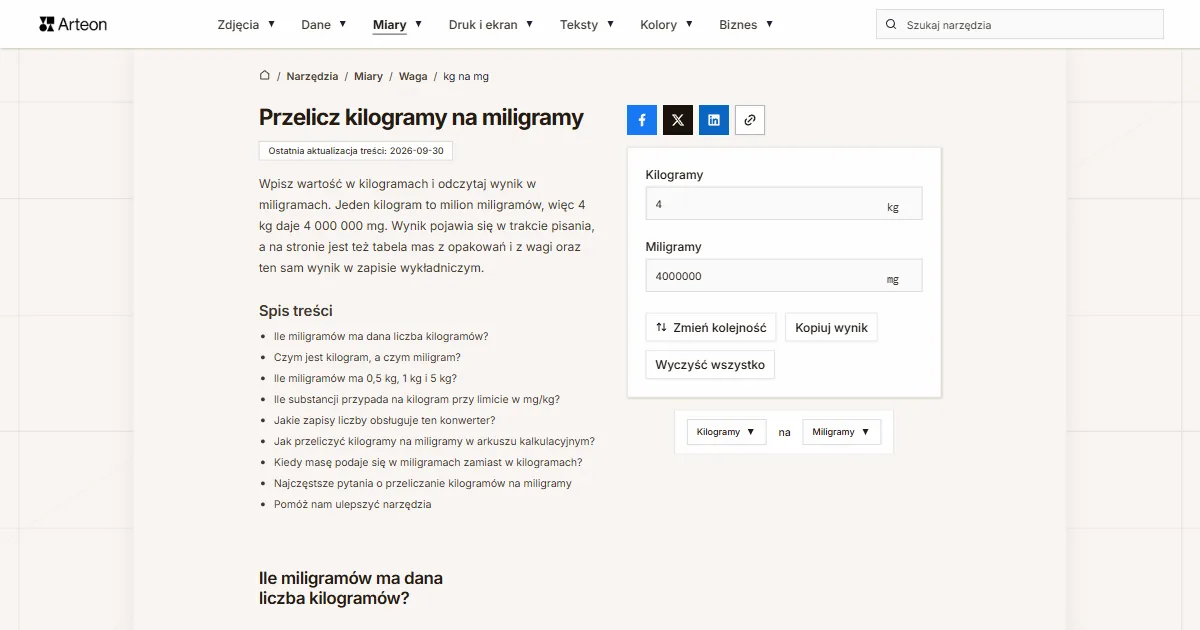The width and height of the screenshot is (1200, 630).
Task: Click the 'kg' unit suffix in Kilogramy field
Action: coord(893,208)
